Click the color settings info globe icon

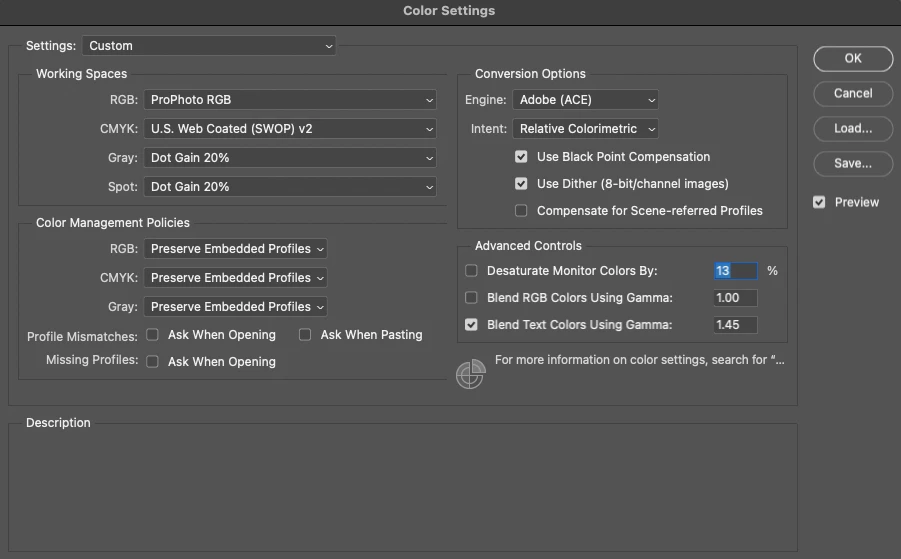pyautogui.click(x=470, y=374)
